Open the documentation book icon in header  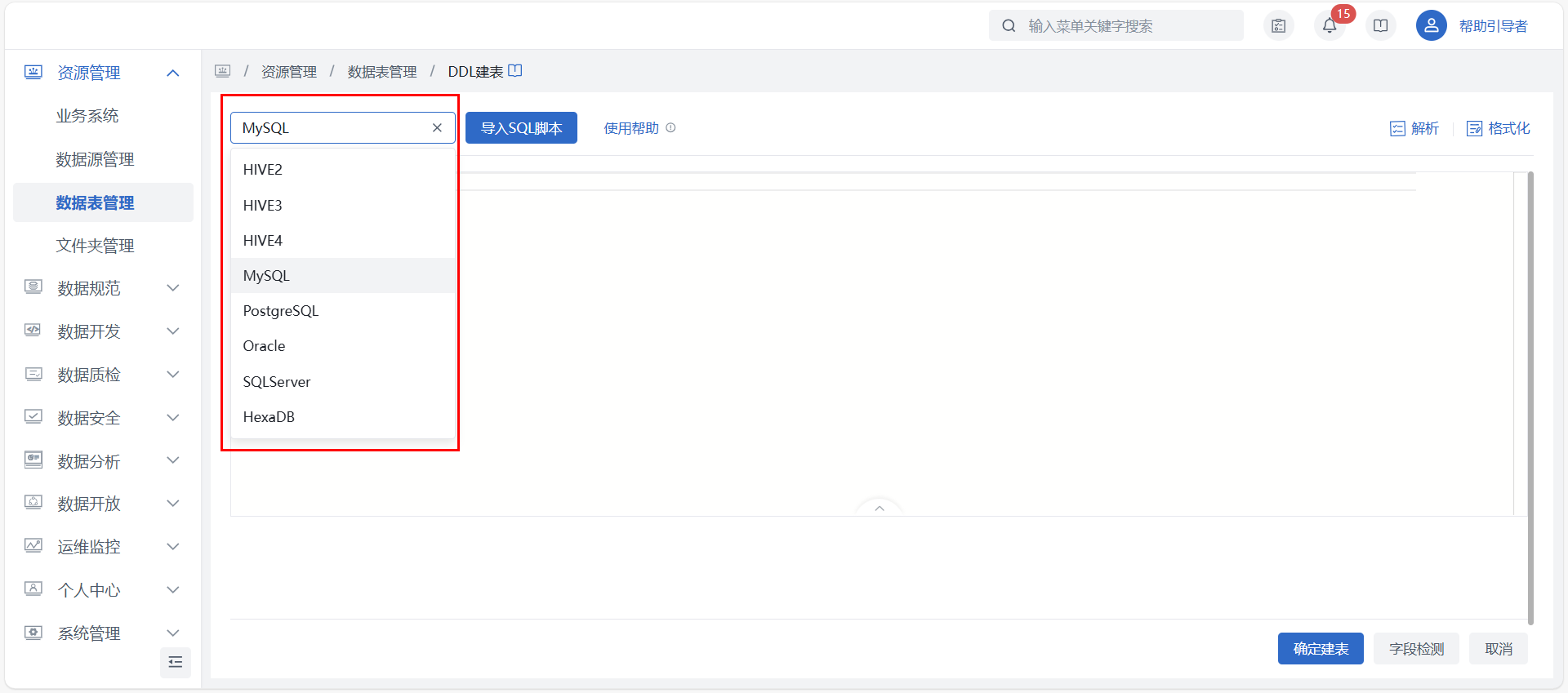(1381, 25)
